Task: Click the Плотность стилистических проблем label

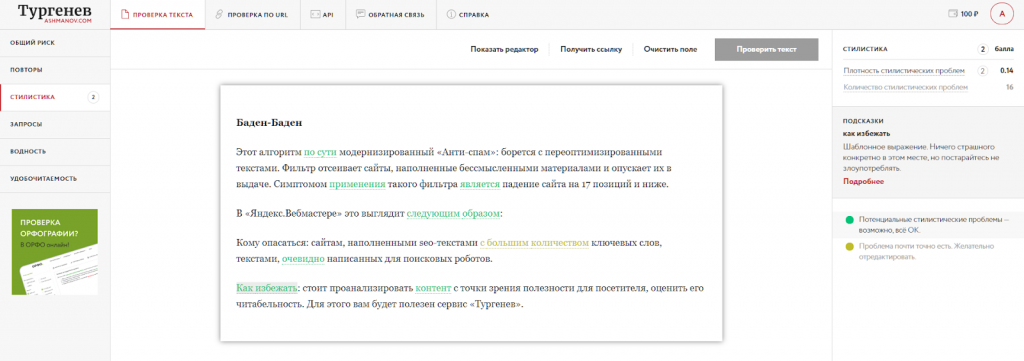Action: click(904, 71)
